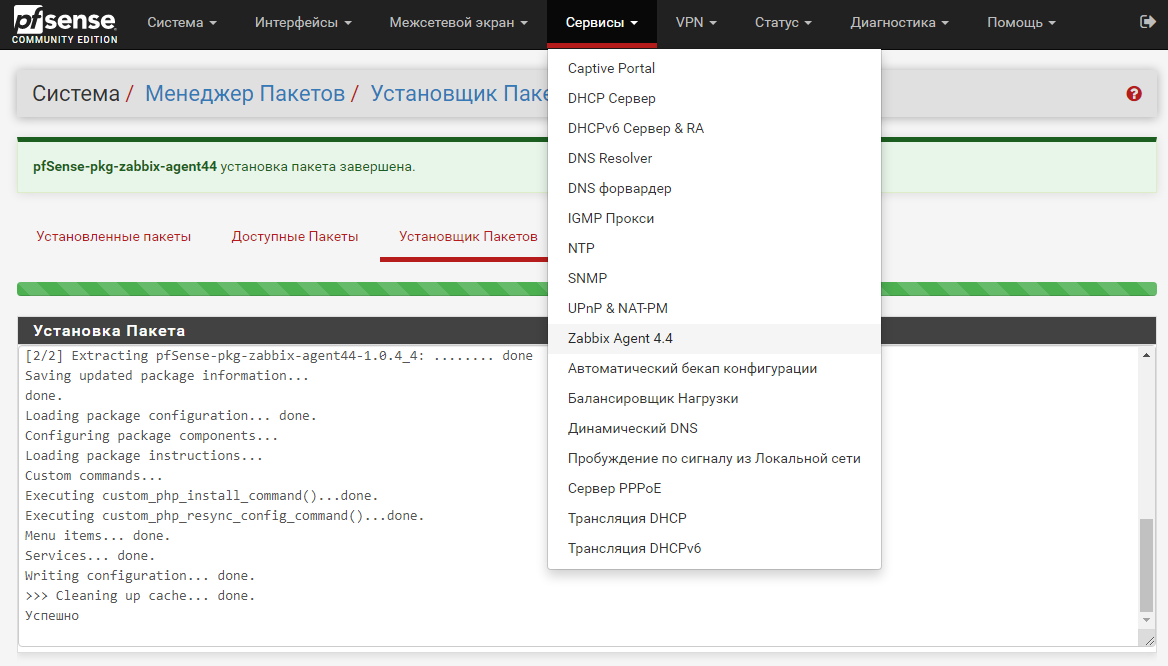Expand the Статус dropdown menu
This screenshot has width=1168, height=666.
point(783,22)
